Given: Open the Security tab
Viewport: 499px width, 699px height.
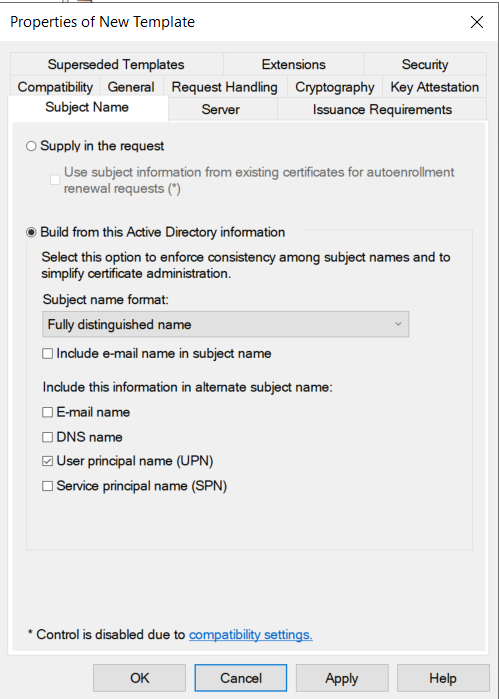Looking at the screenshot, I should click(x=425, y=64).
